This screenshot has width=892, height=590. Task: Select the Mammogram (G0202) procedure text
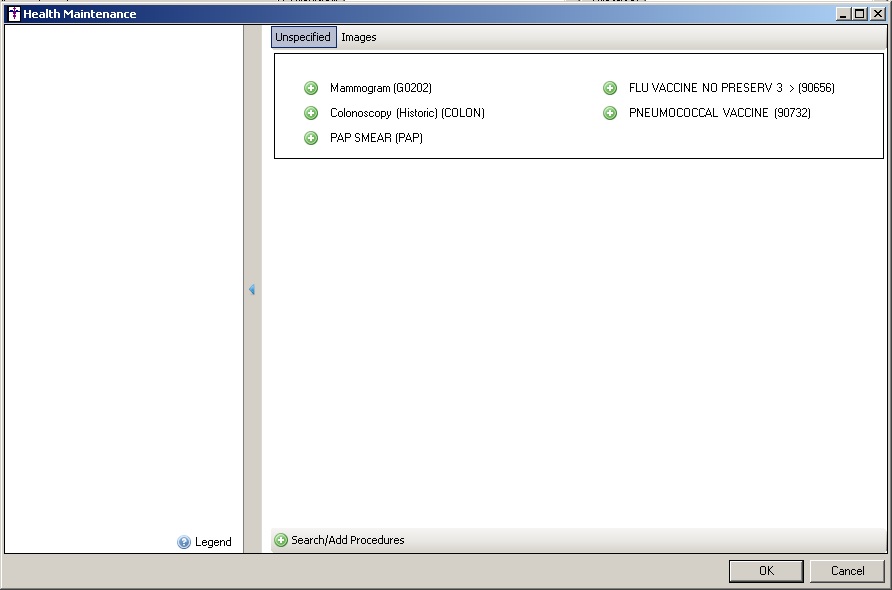[381, 89]
